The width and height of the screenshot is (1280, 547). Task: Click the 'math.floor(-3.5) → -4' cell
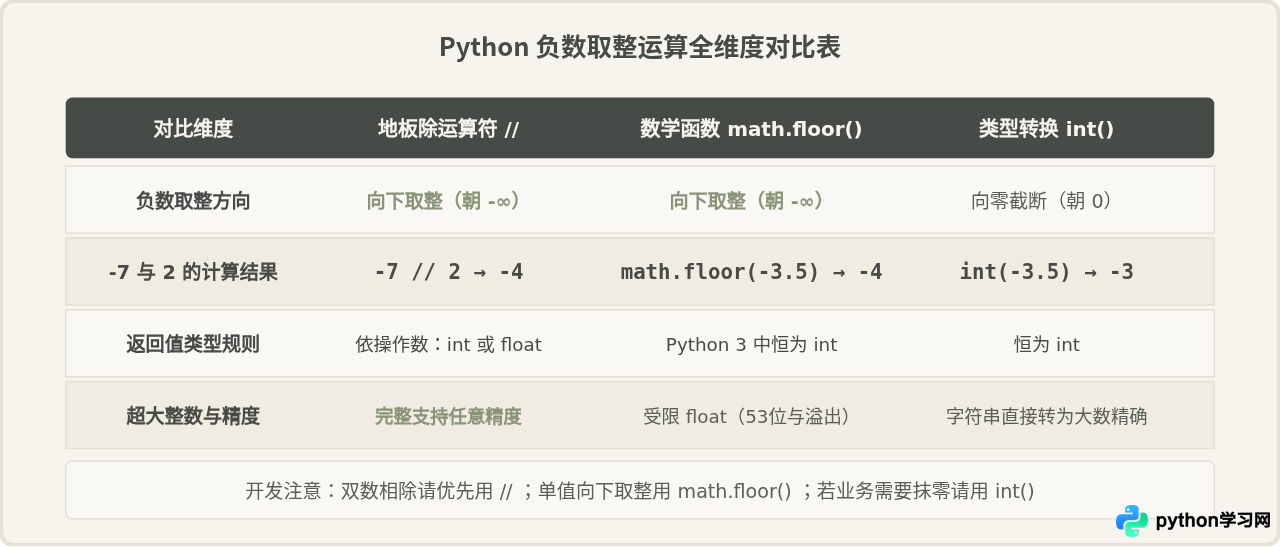(751, 272)
